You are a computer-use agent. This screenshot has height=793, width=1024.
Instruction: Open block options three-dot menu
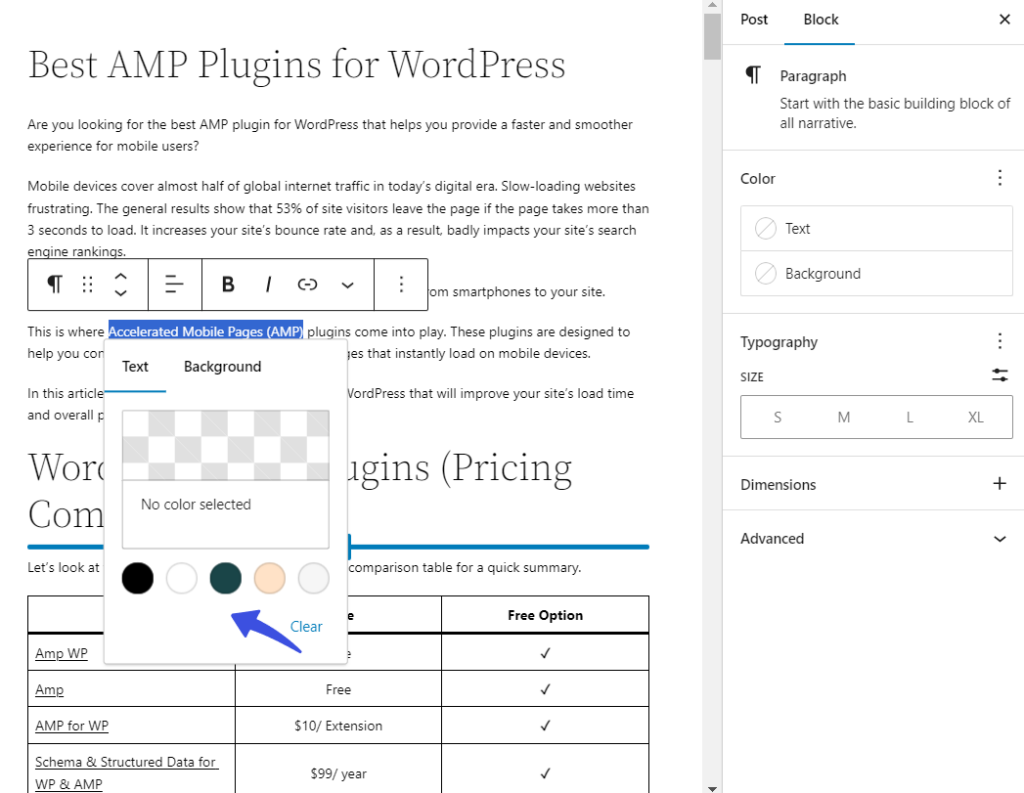(x=401, y=284)
